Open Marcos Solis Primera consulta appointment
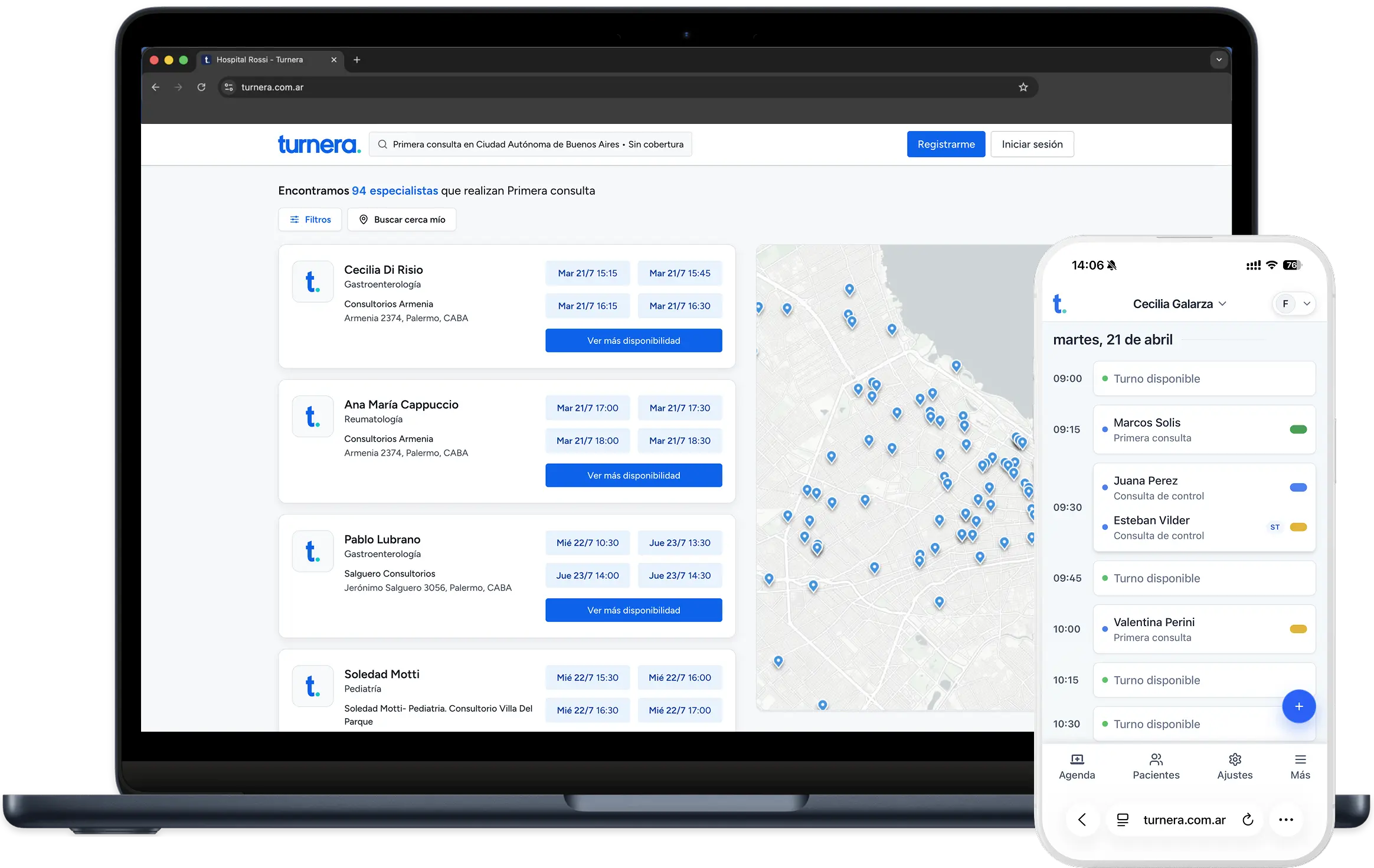Screen dimensions: 1374x868 1204,430
